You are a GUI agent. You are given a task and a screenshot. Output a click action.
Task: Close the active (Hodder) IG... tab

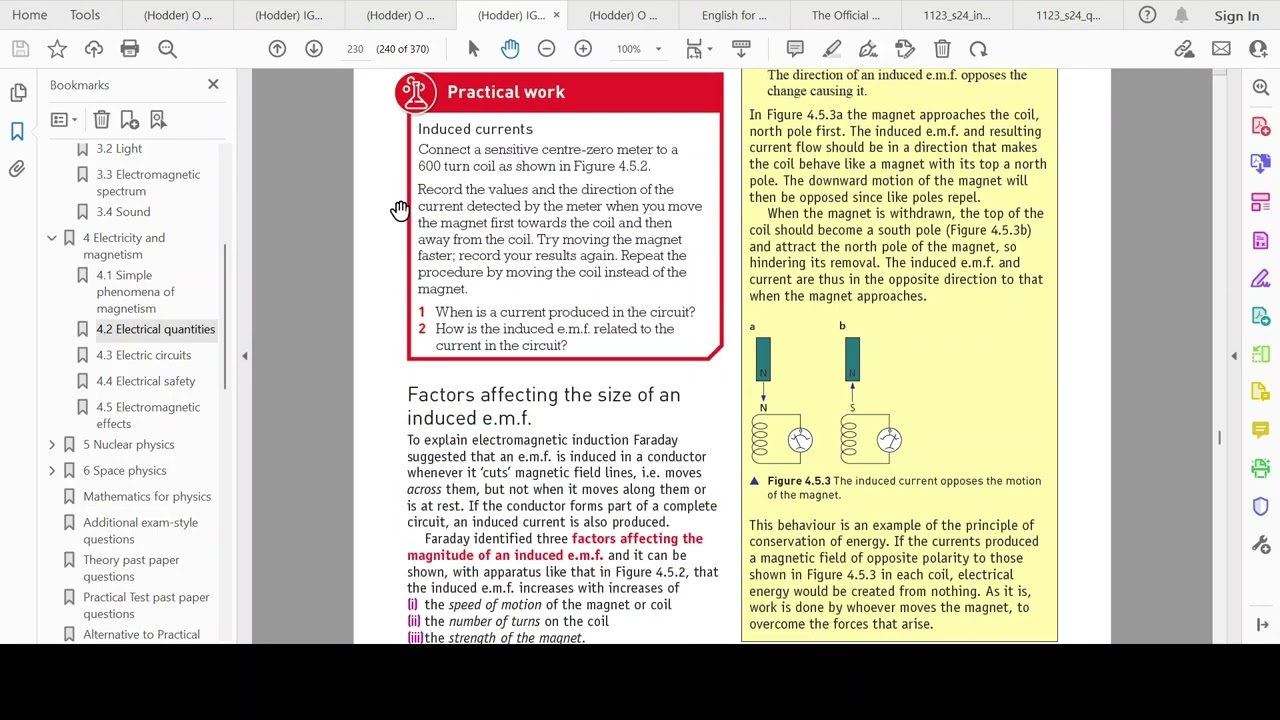coord(556,15)
